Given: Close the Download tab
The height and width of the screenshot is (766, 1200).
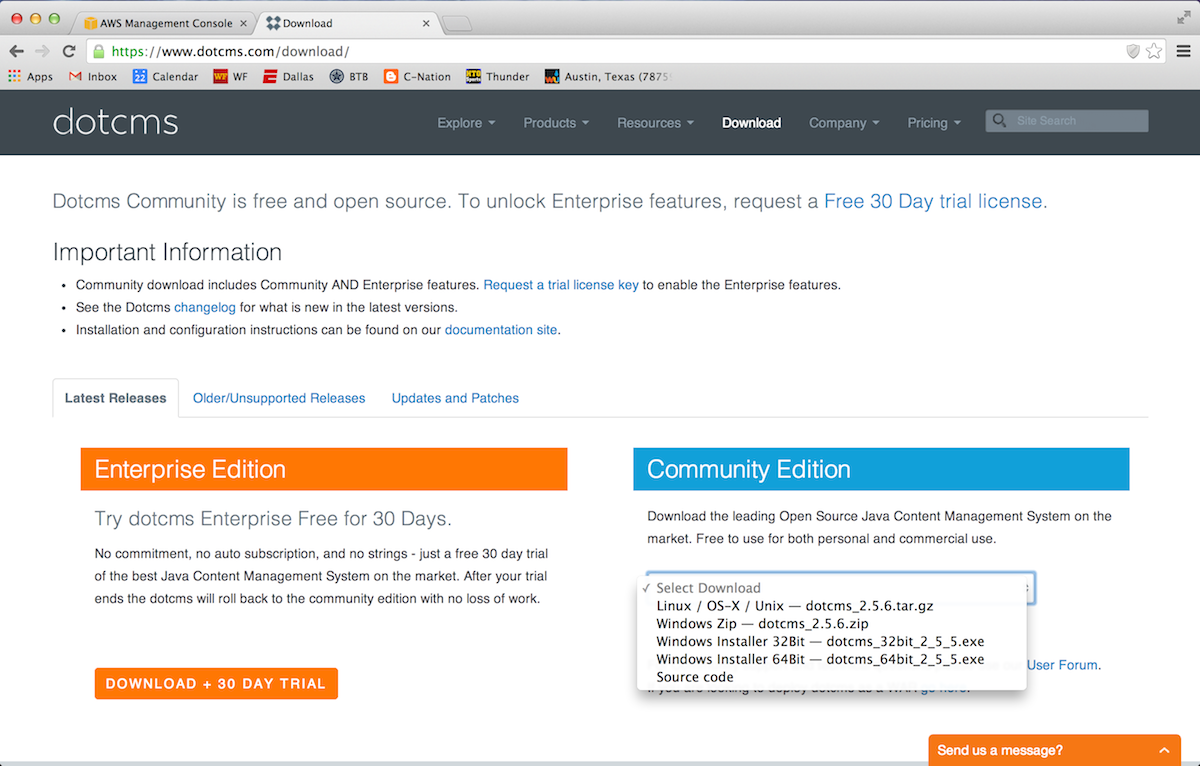Looking at the screenshot, I should [x=428, y=23].
